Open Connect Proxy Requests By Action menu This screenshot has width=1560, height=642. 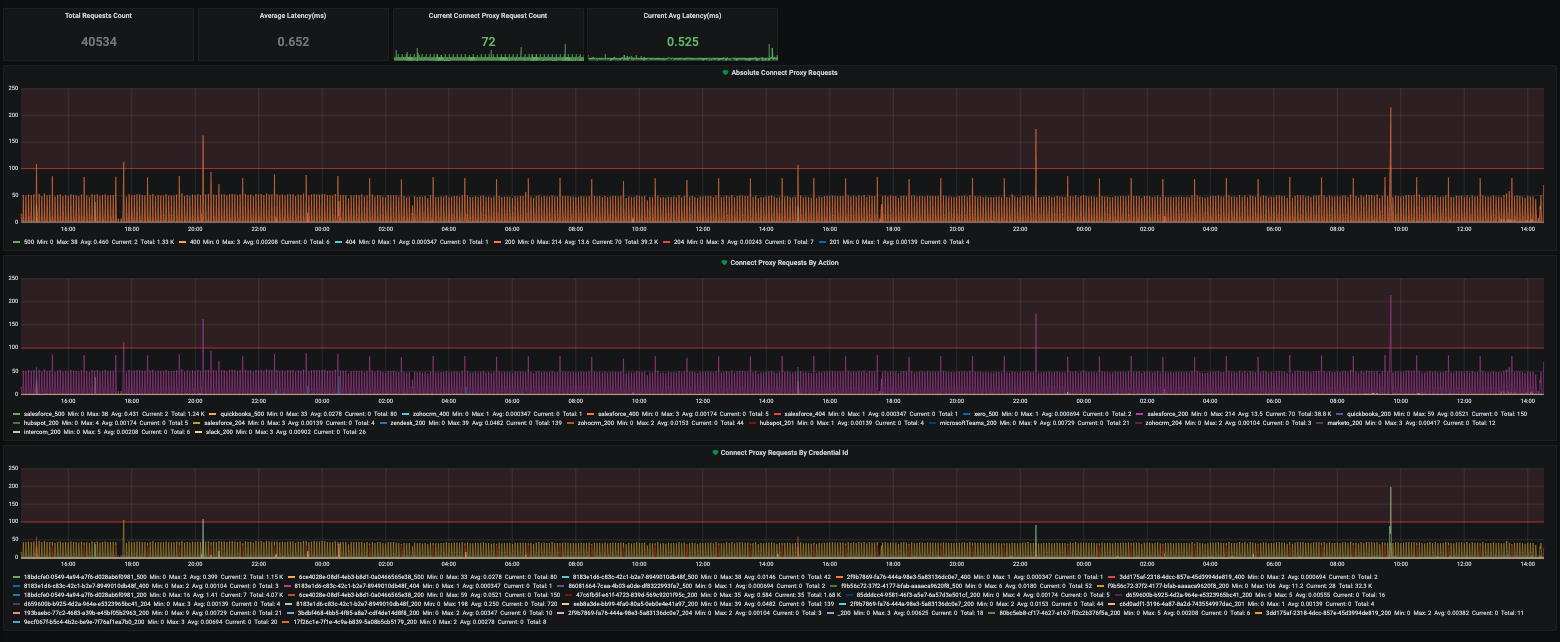(785, 262)
